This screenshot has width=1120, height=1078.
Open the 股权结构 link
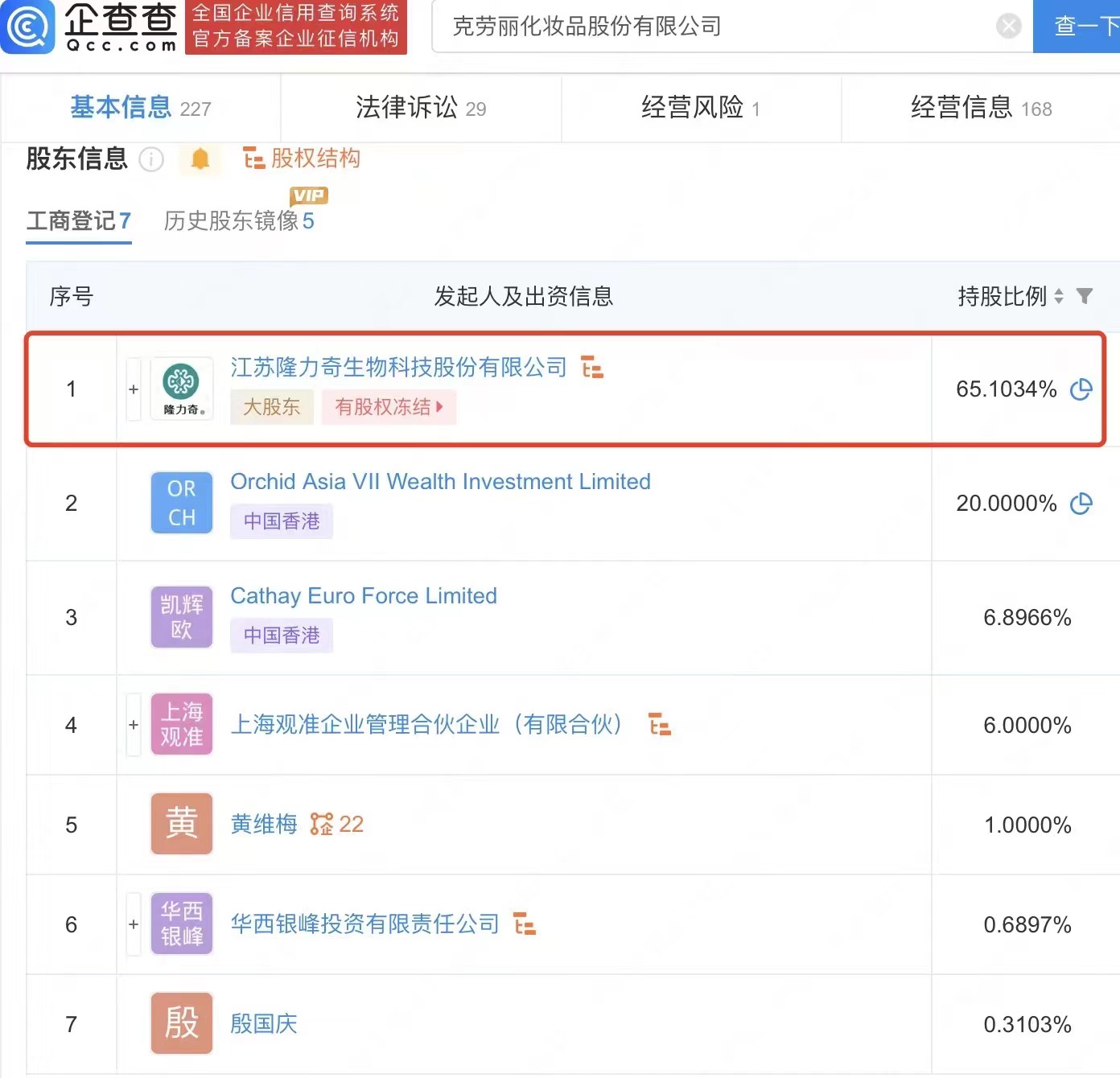tap(302, 158)
